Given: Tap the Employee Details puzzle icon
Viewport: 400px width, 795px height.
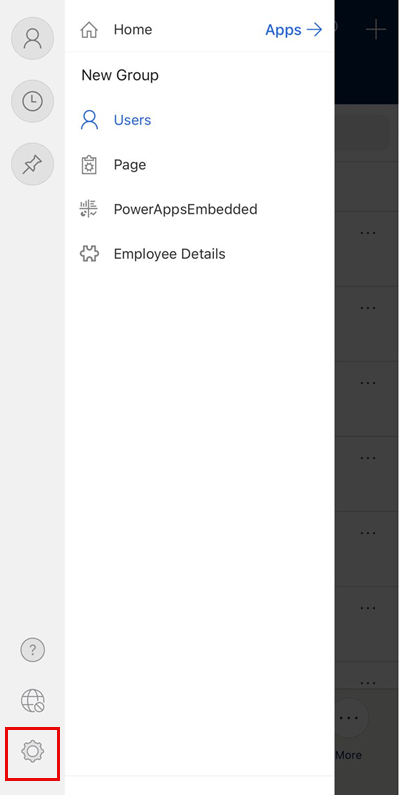Looking at the screenshot, I should 89,254.
